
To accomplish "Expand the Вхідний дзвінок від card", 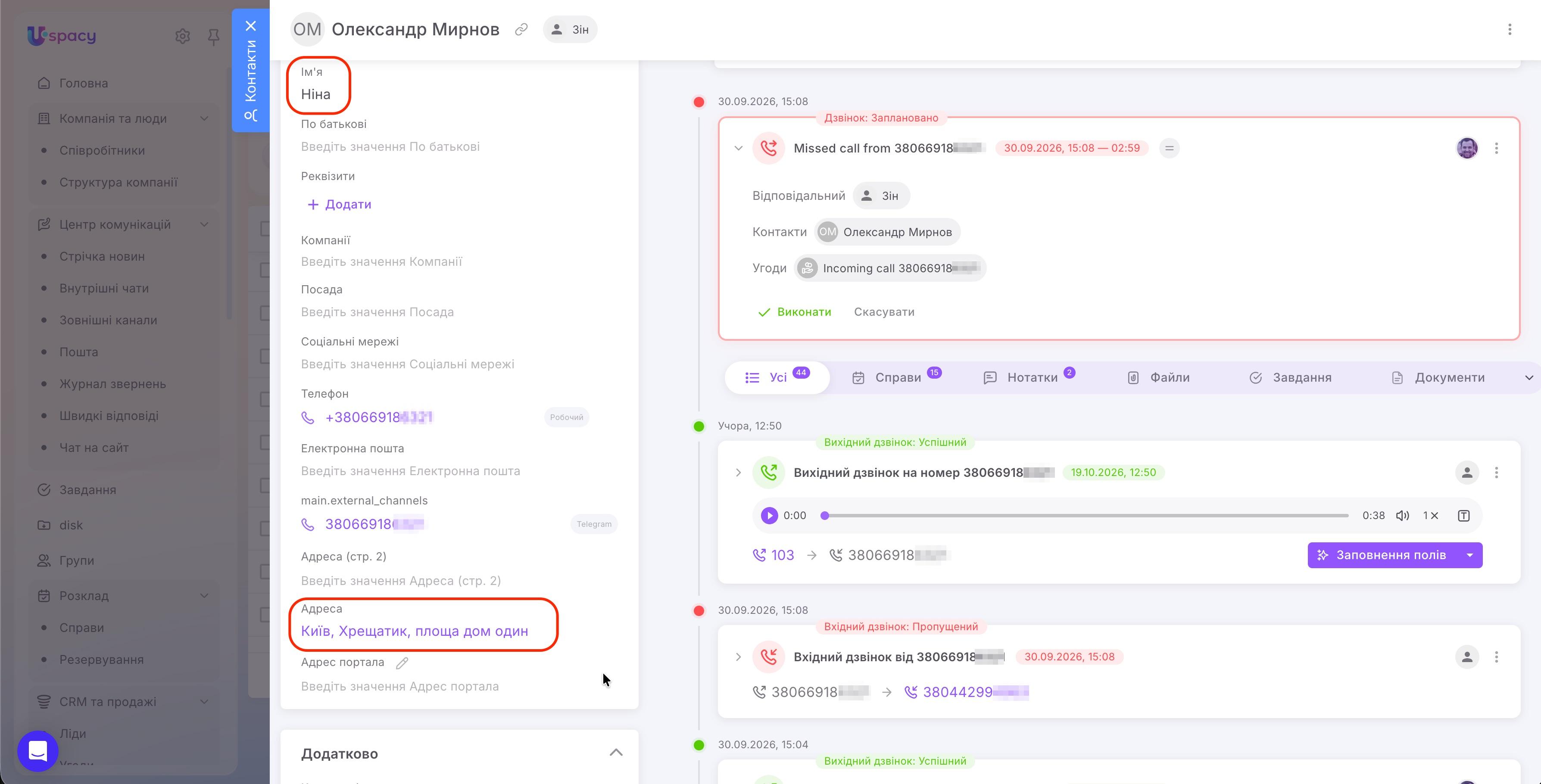I will (x=738, y=656).
